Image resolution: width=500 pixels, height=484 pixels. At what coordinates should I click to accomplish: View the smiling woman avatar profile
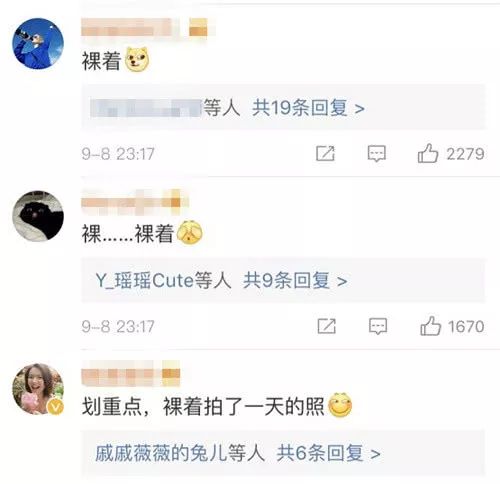38,389
